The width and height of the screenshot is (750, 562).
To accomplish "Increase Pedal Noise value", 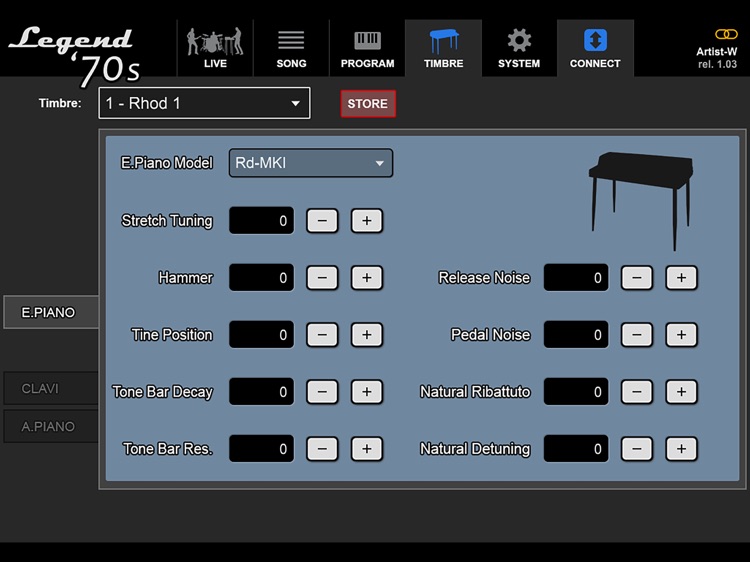I will (682, 334).
